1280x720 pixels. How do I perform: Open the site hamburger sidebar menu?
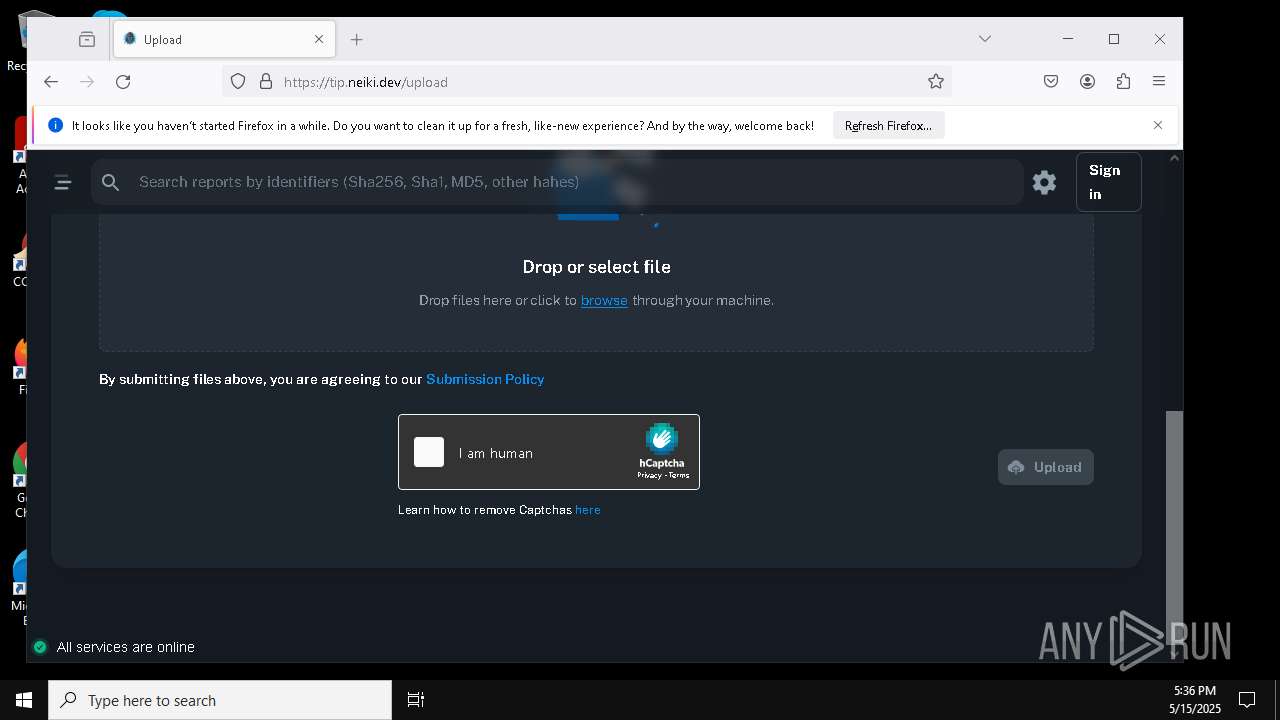[63, 182]
